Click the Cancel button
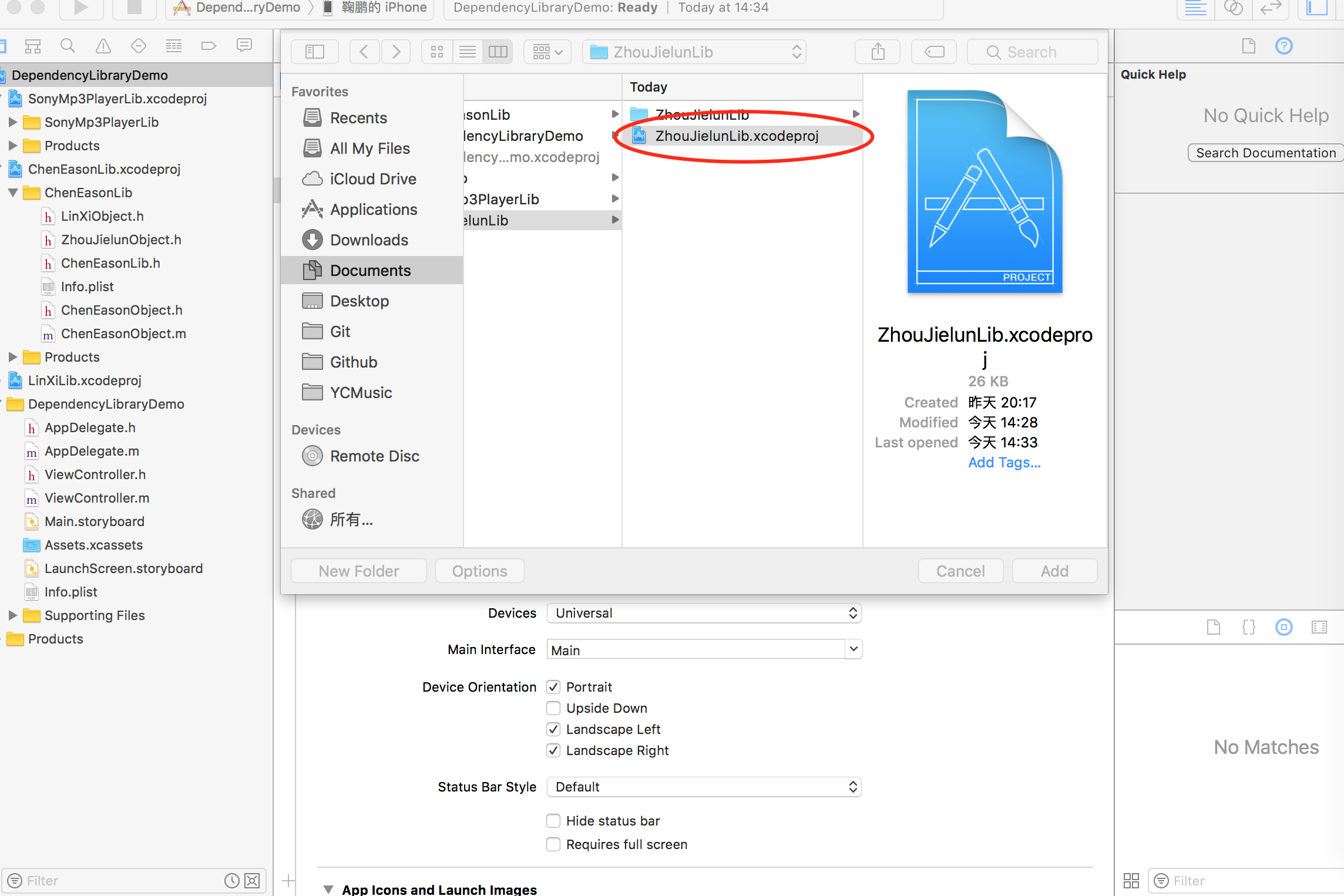The height and width of the screenshot is (896, 1344). point(960,571)
